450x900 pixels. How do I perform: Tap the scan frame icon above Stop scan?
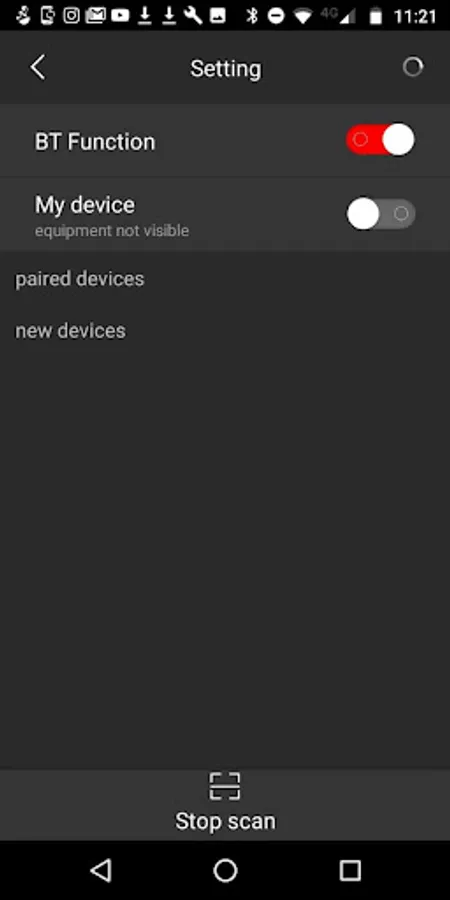(224, 786)
